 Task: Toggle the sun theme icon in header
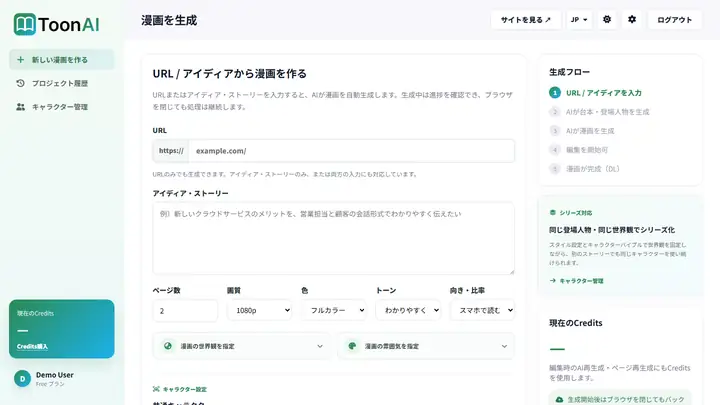click(x=607, y=19)
